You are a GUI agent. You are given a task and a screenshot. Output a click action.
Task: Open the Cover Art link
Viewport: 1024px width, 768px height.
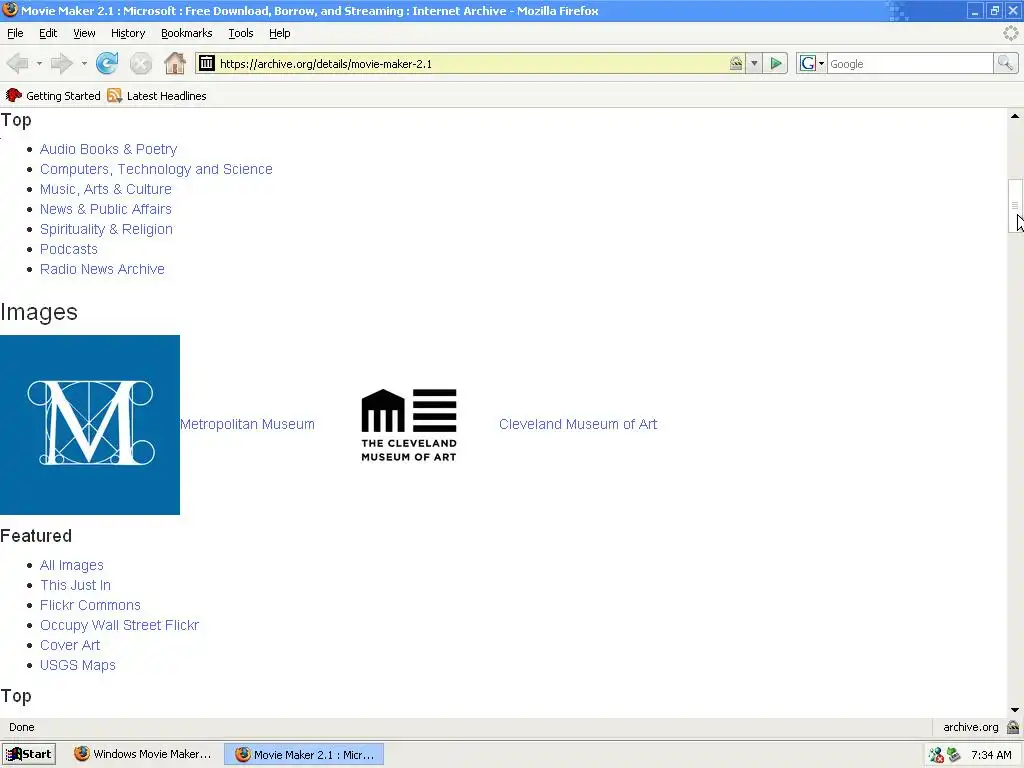70,645
